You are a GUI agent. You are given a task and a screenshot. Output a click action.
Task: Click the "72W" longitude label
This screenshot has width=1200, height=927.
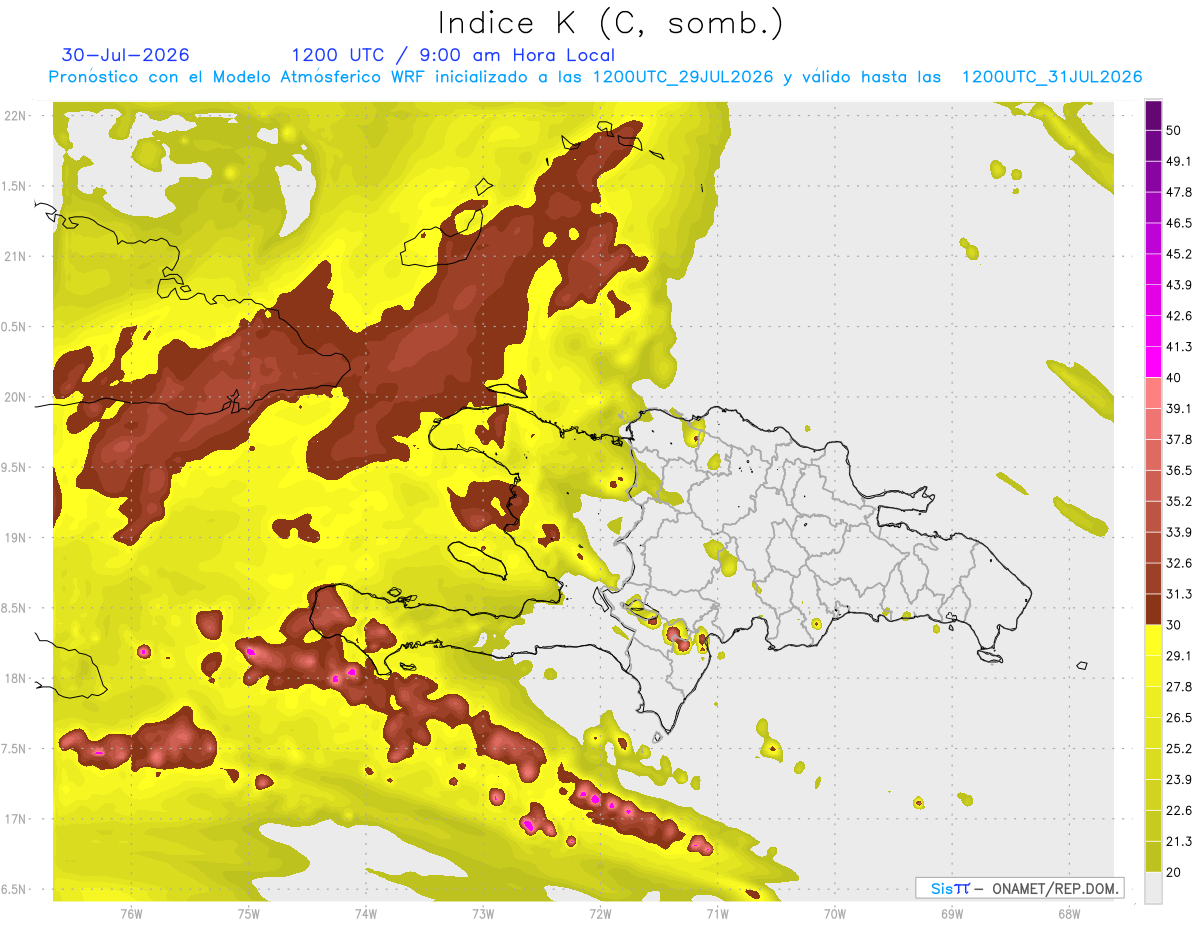(x=600, y=914)
